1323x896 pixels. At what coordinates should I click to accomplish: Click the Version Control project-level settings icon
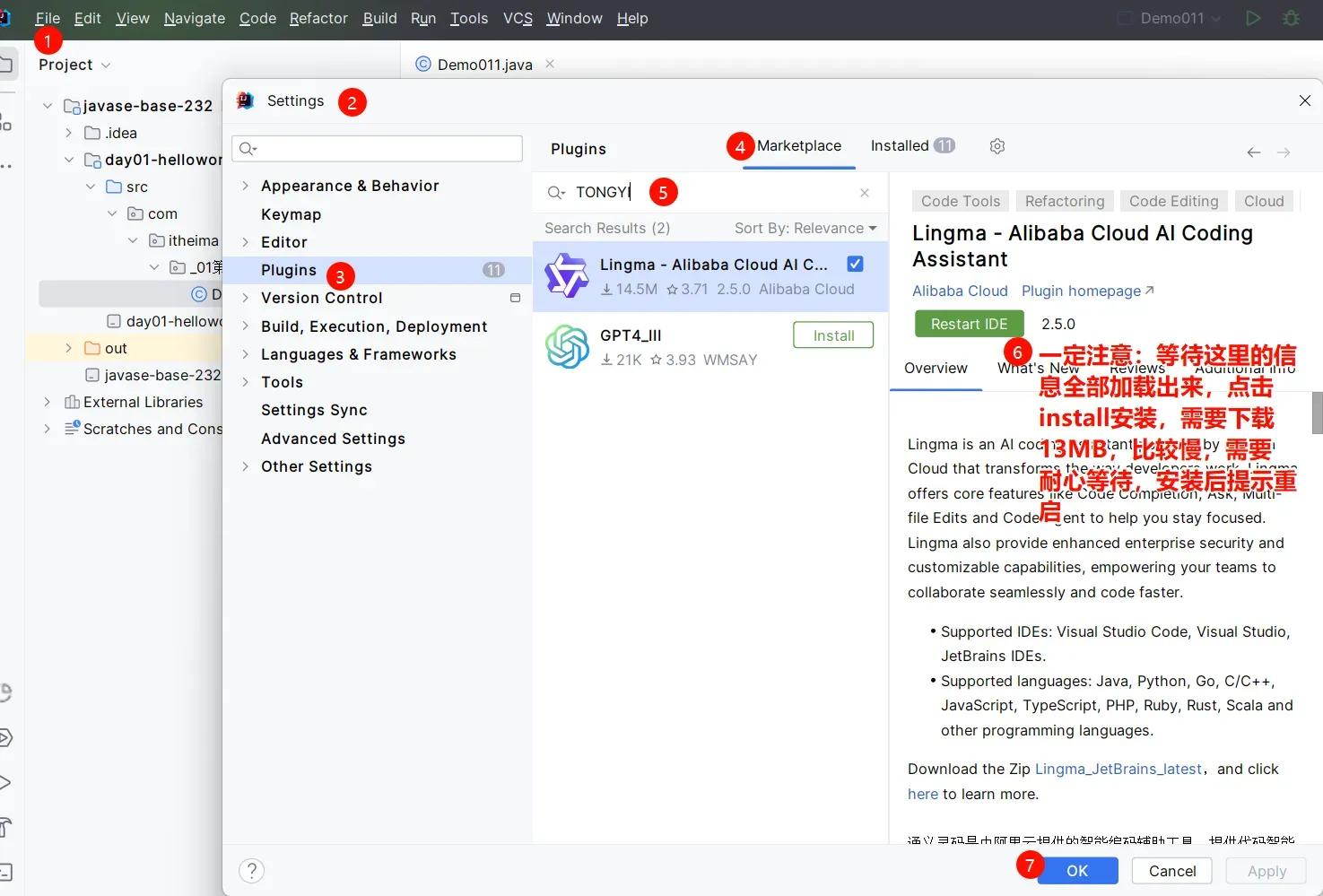(x=515, y=298)
